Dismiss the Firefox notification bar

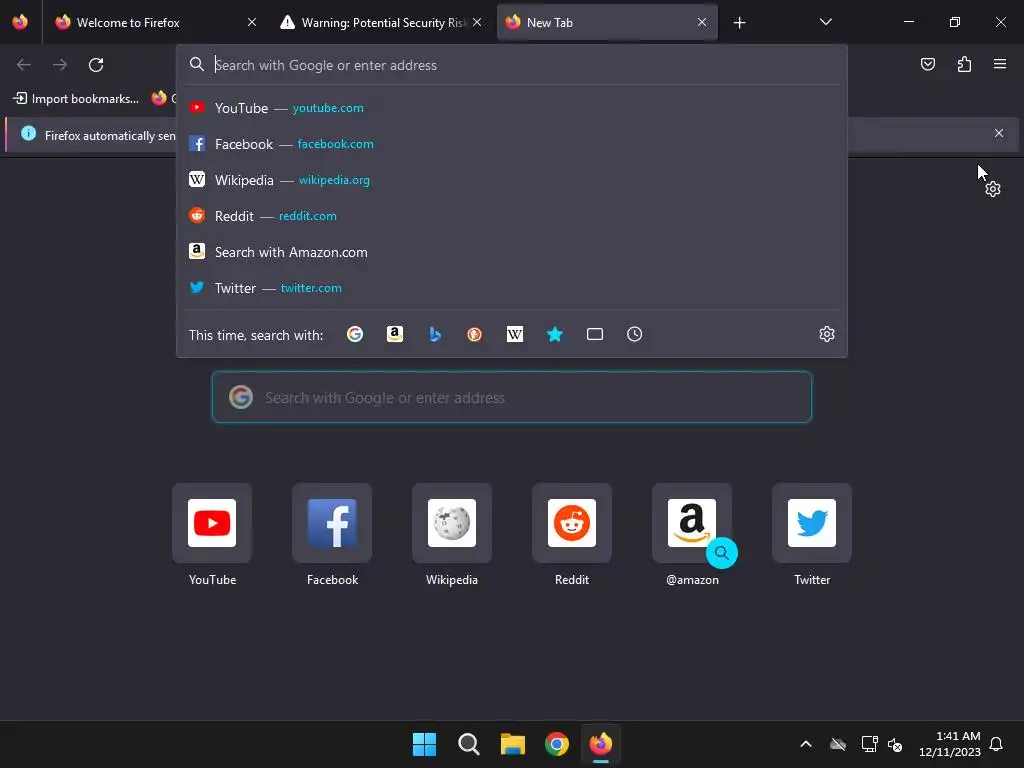(x=999, y=133)
